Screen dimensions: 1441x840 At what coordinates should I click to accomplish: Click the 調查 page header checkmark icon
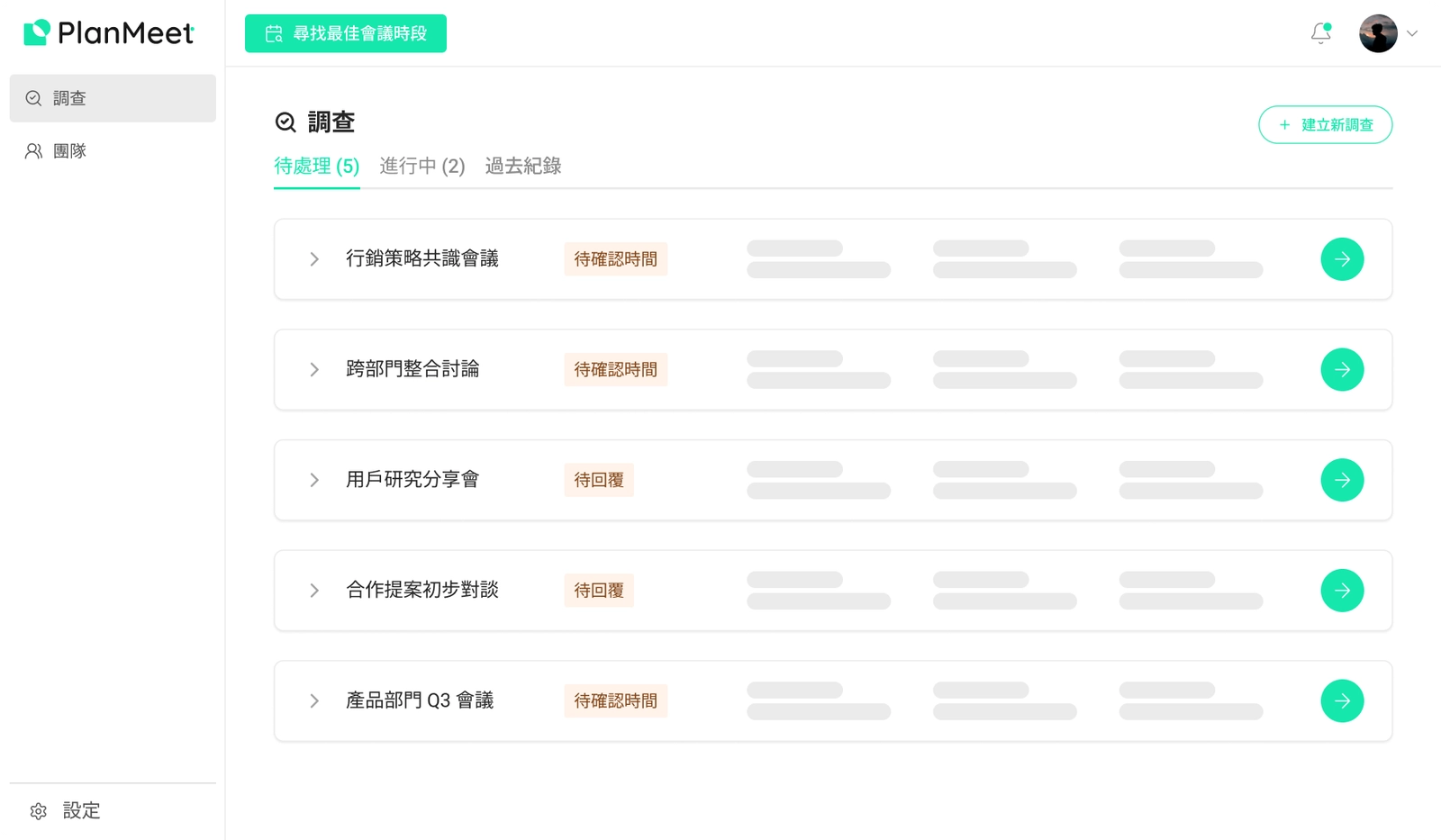[x=283, y=122]
